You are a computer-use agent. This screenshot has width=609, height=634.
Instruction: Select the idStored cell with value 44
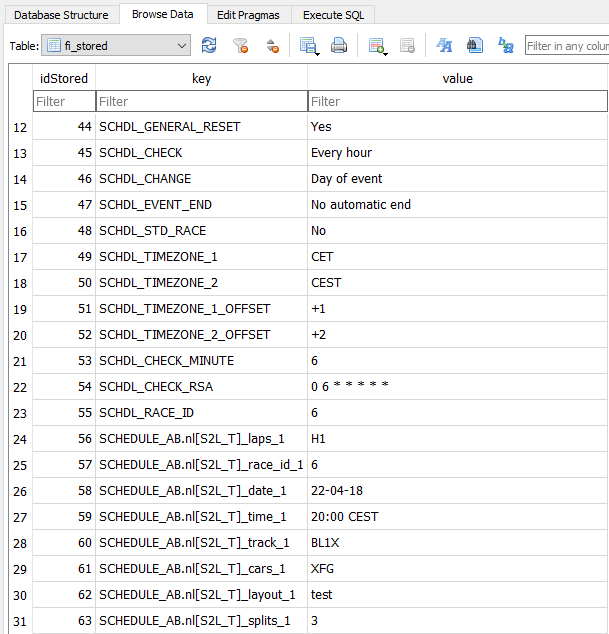pos(64,127)
